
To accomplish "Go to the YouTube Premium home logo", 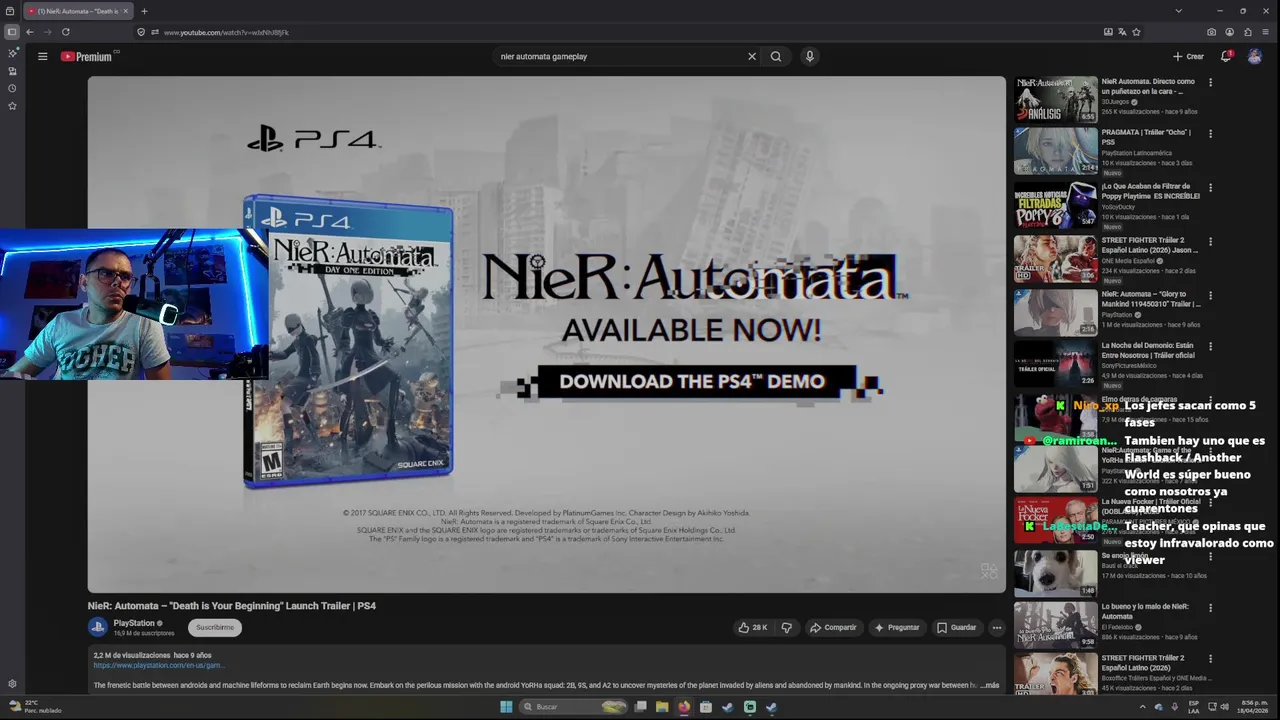I will (x=88, y=56).
